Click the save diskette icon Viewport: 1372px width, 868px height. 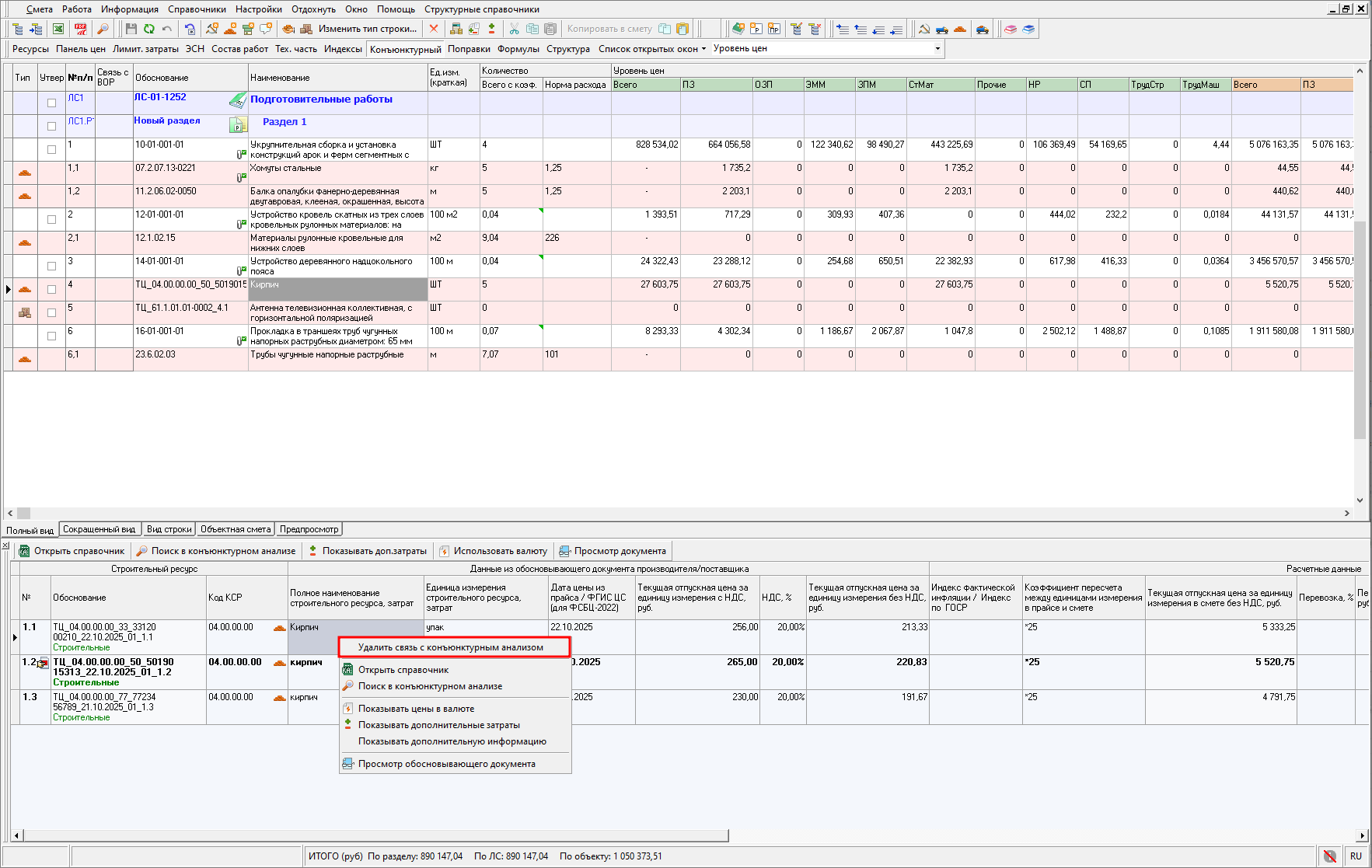[x=131, y=29]
